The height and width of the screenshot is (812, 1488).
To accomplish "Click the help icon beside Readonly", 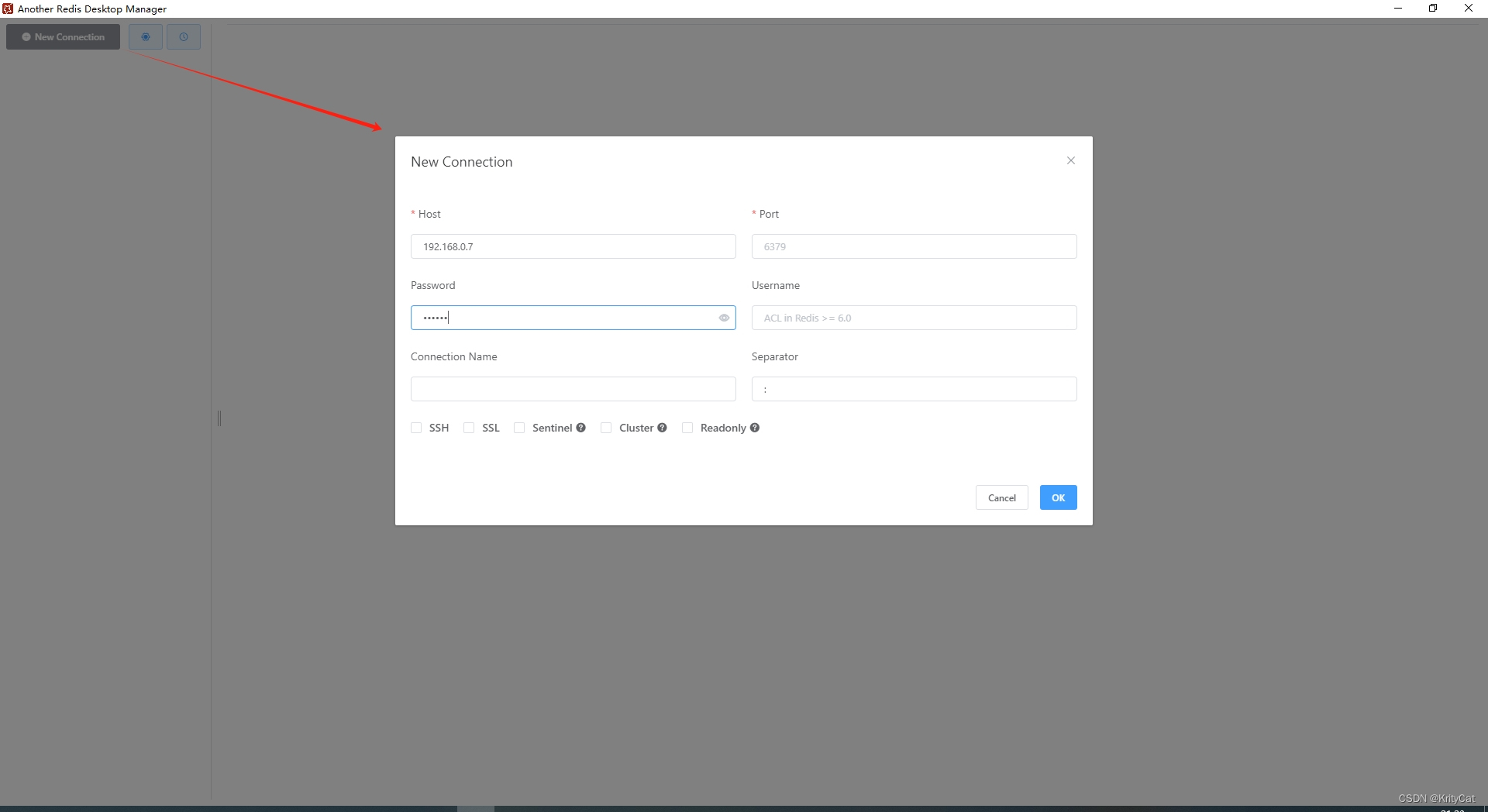I will click(755, 428).
